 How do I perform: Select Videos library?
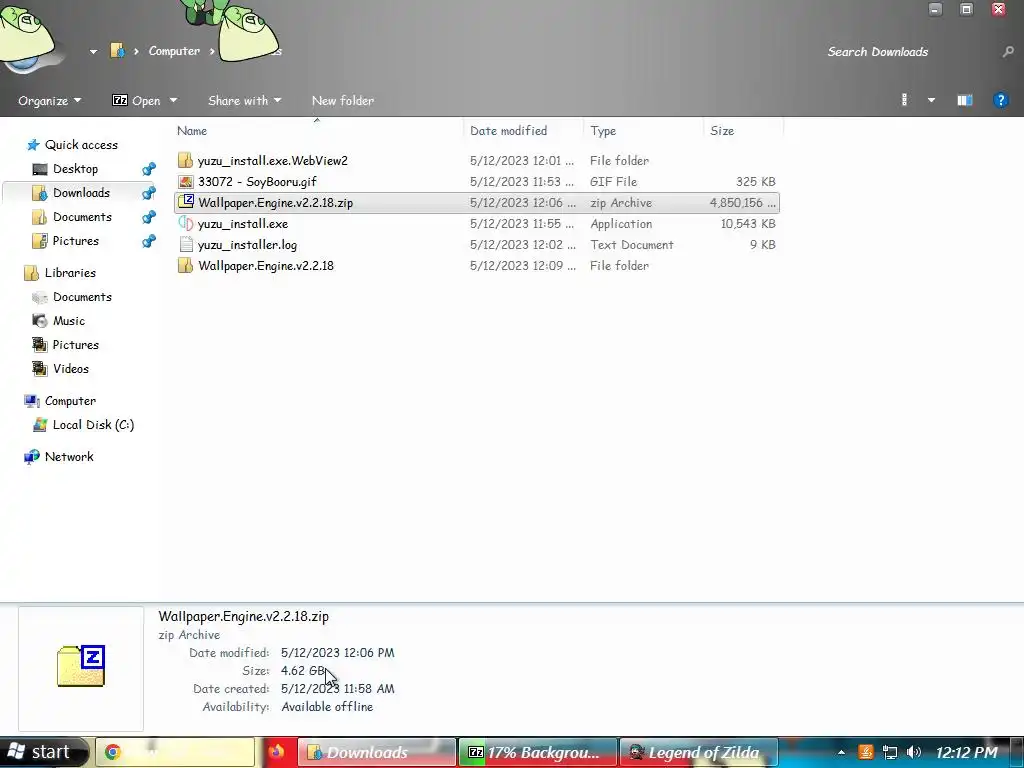coord(71,369)
